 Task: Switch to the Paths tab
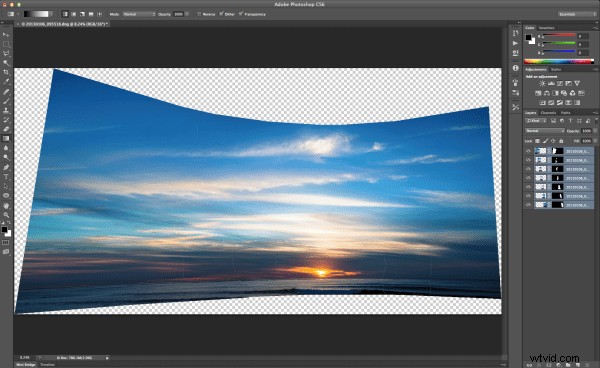566,113
